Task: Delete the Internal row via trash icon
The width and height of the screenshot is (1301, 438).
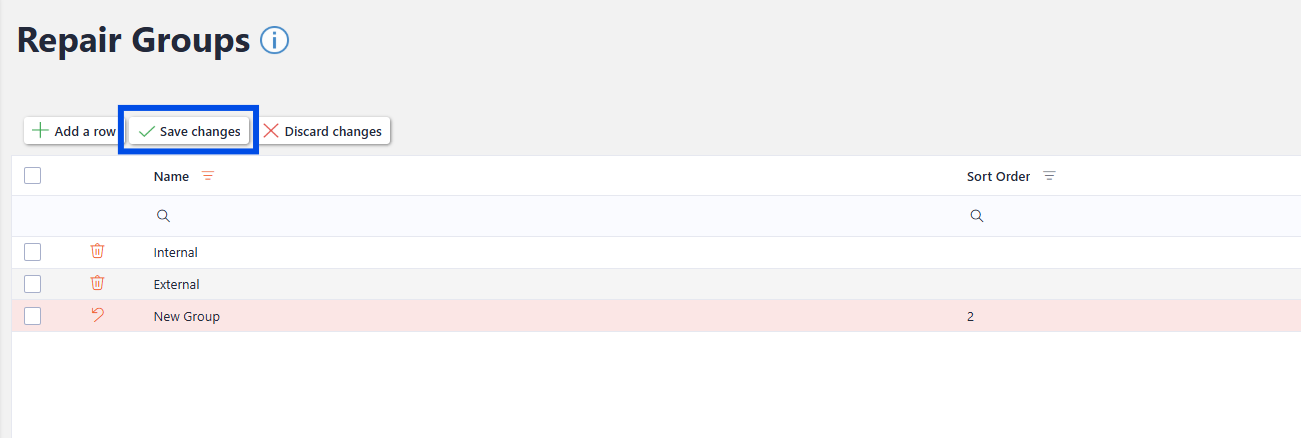Action: pos(97,251)
